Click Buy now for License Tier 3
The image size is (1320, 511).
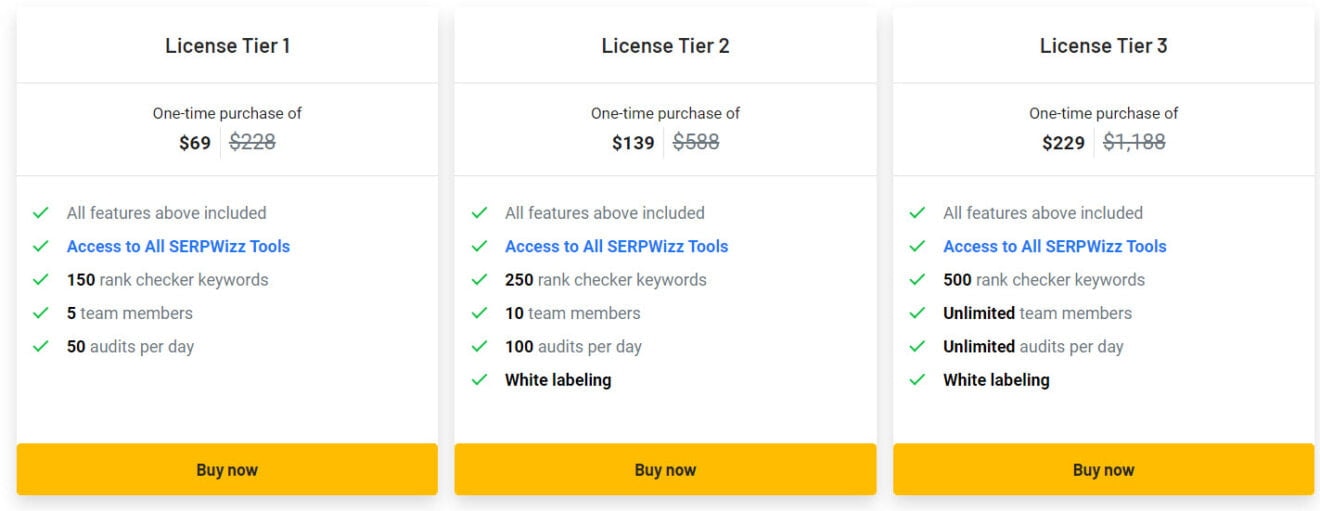tap(1103, 470)
